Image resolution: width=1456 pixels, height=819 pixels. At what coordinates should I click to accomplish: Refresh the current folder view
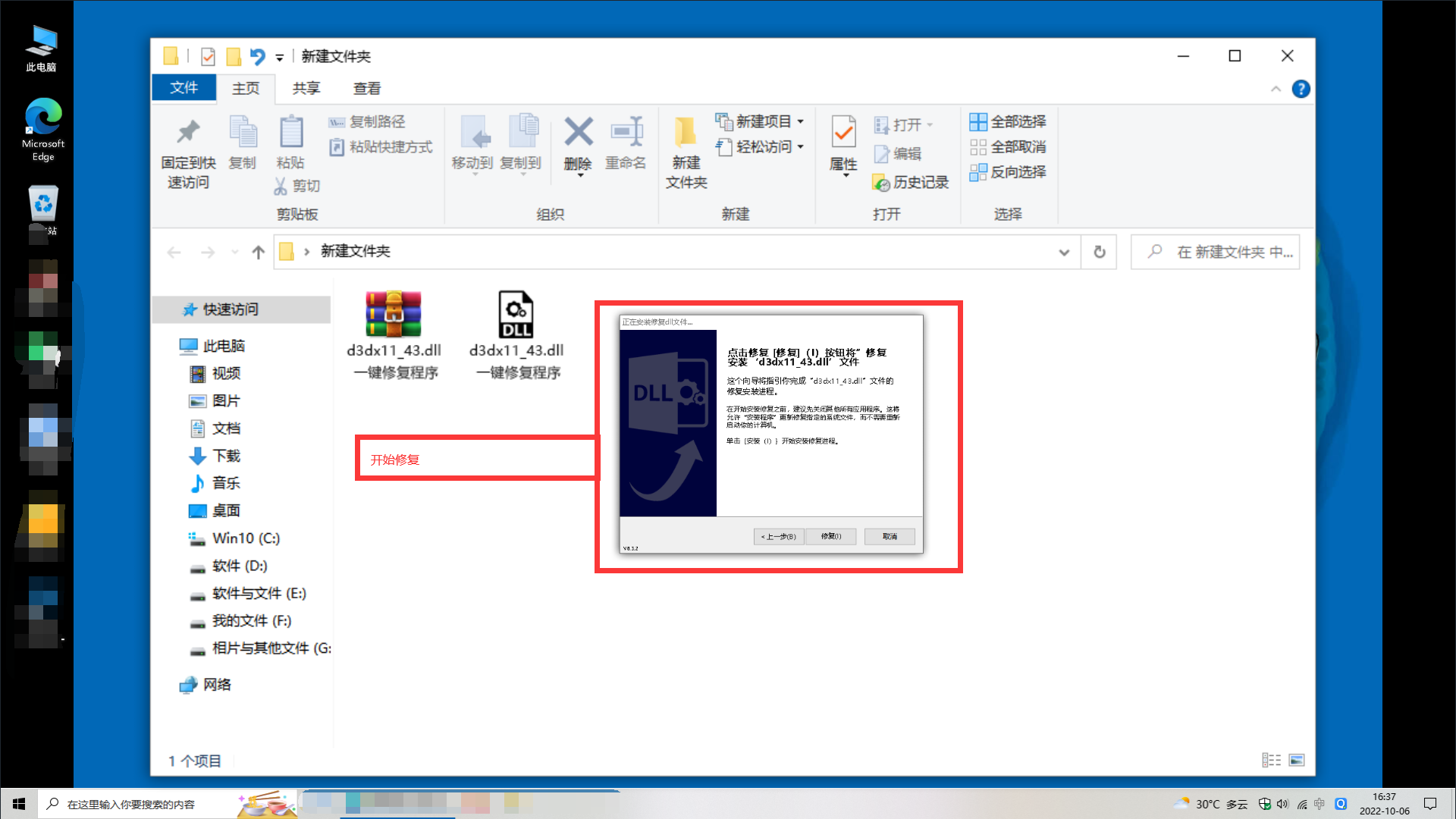point(1099,252)
